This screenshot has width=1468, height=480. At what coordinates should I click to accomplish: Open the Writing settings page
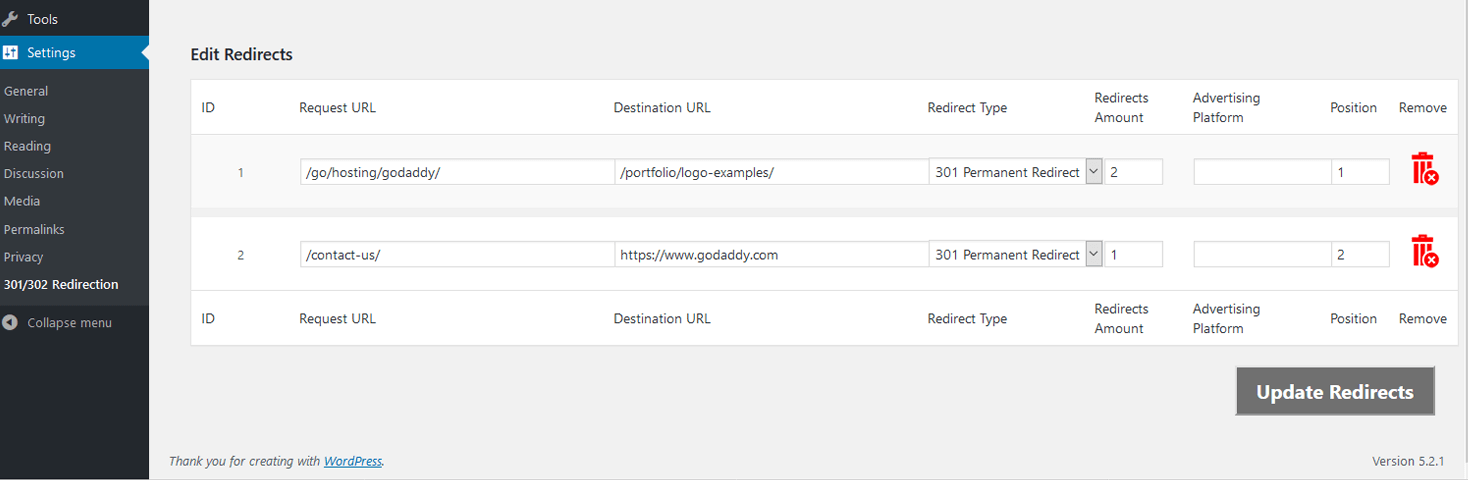(x=24, y=118)
